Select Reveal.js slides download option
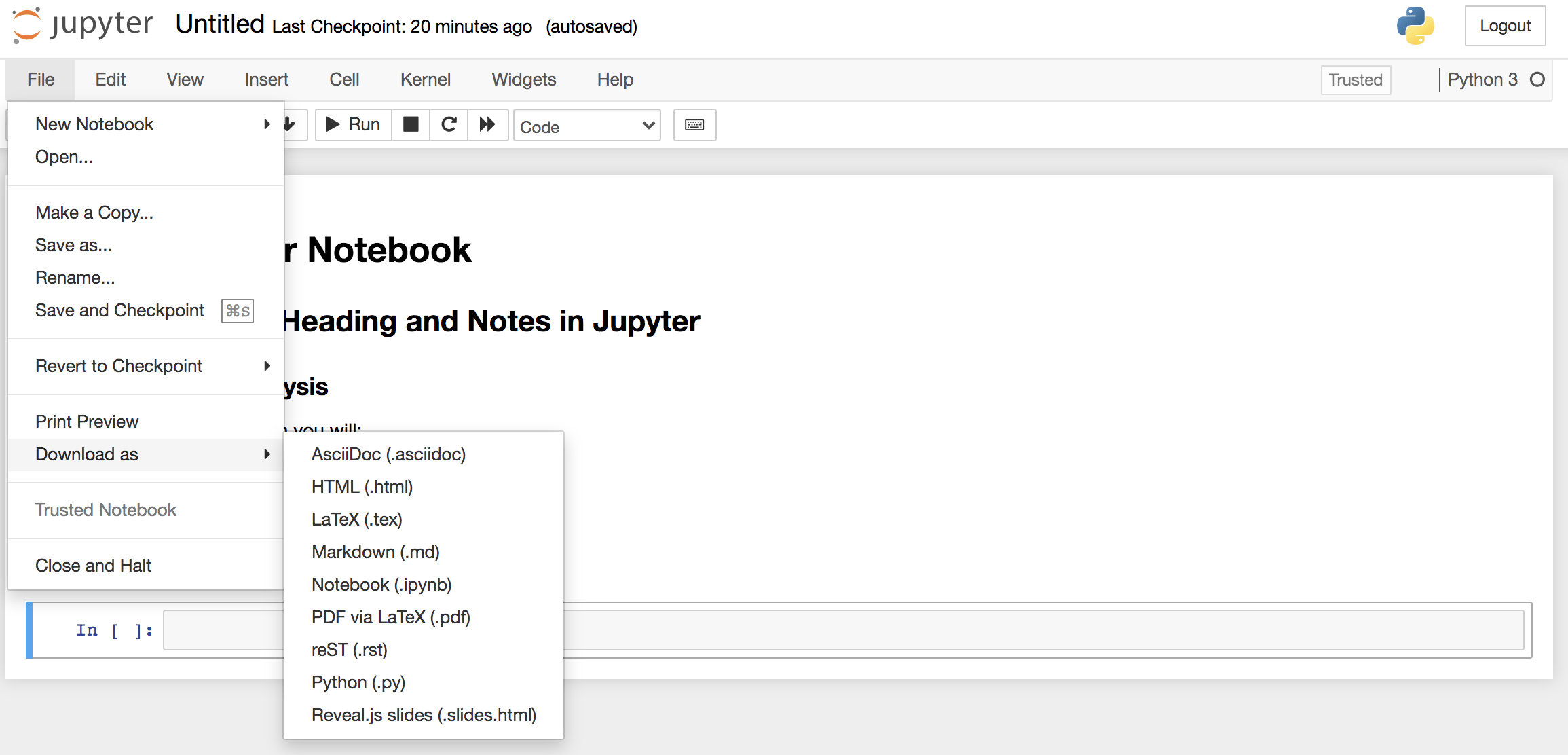The image size is (1568, 755). point(424,715)
